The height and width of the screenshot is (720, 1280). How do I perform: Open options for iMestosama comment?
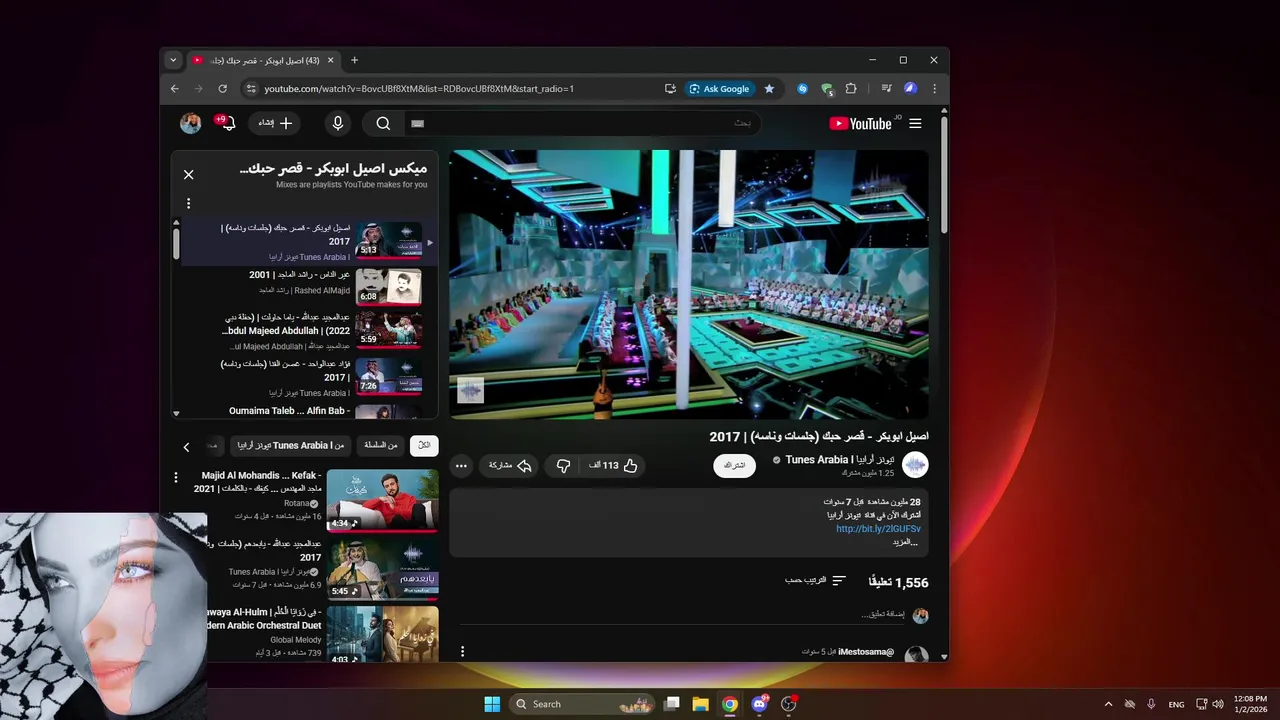coord(462,652)
